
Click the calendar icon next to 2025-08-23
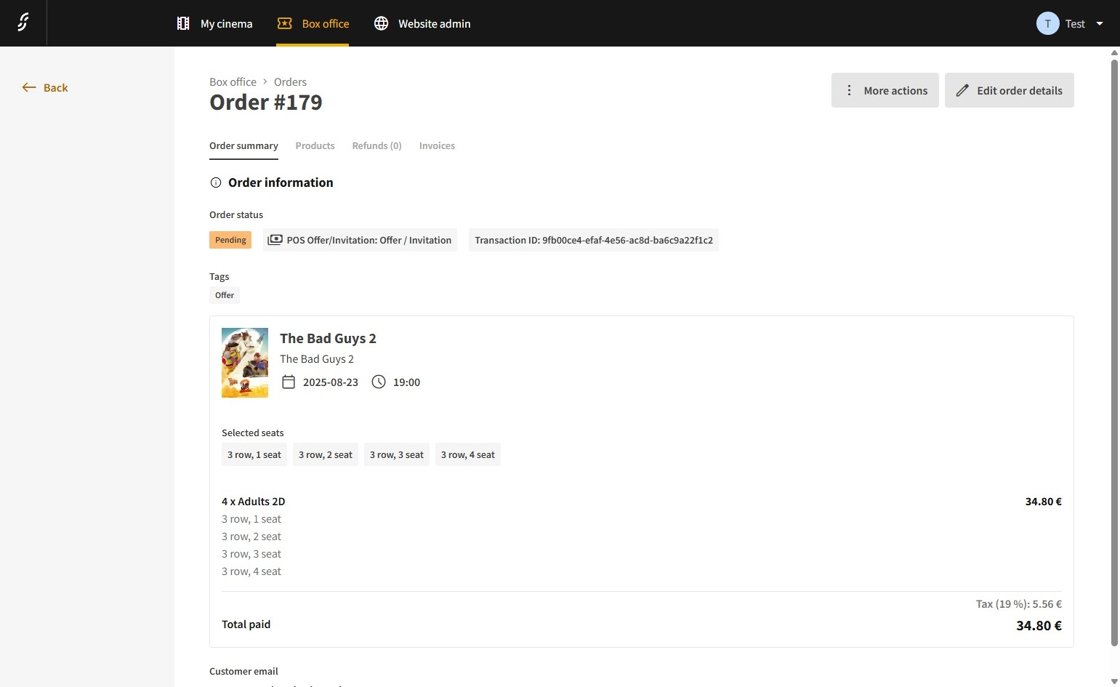click(x=288, y=382)
